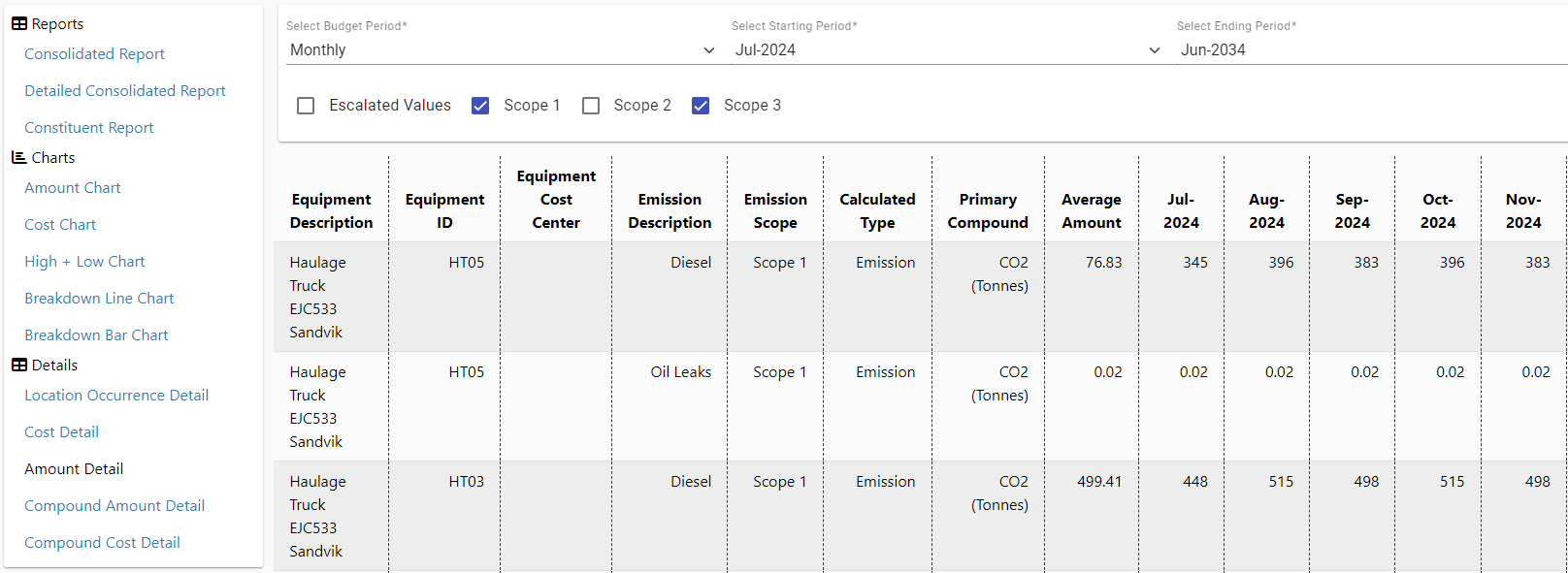View the Breakdown Bar Chart

pos(96,335)
